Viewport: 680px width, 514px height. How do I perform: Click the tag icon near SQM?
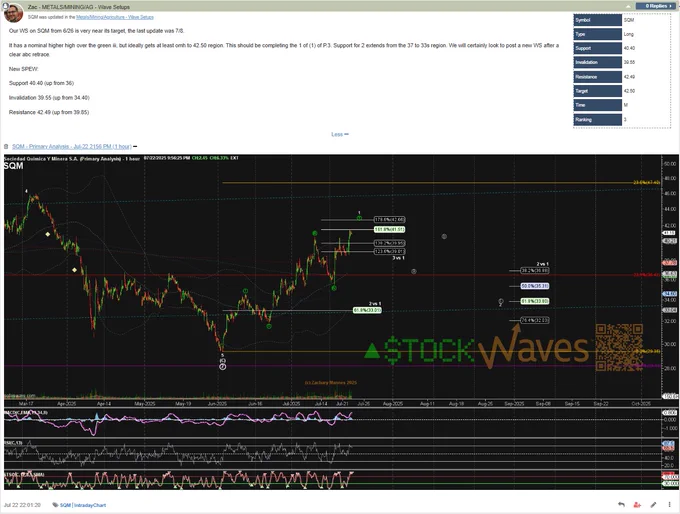point(56,505)
